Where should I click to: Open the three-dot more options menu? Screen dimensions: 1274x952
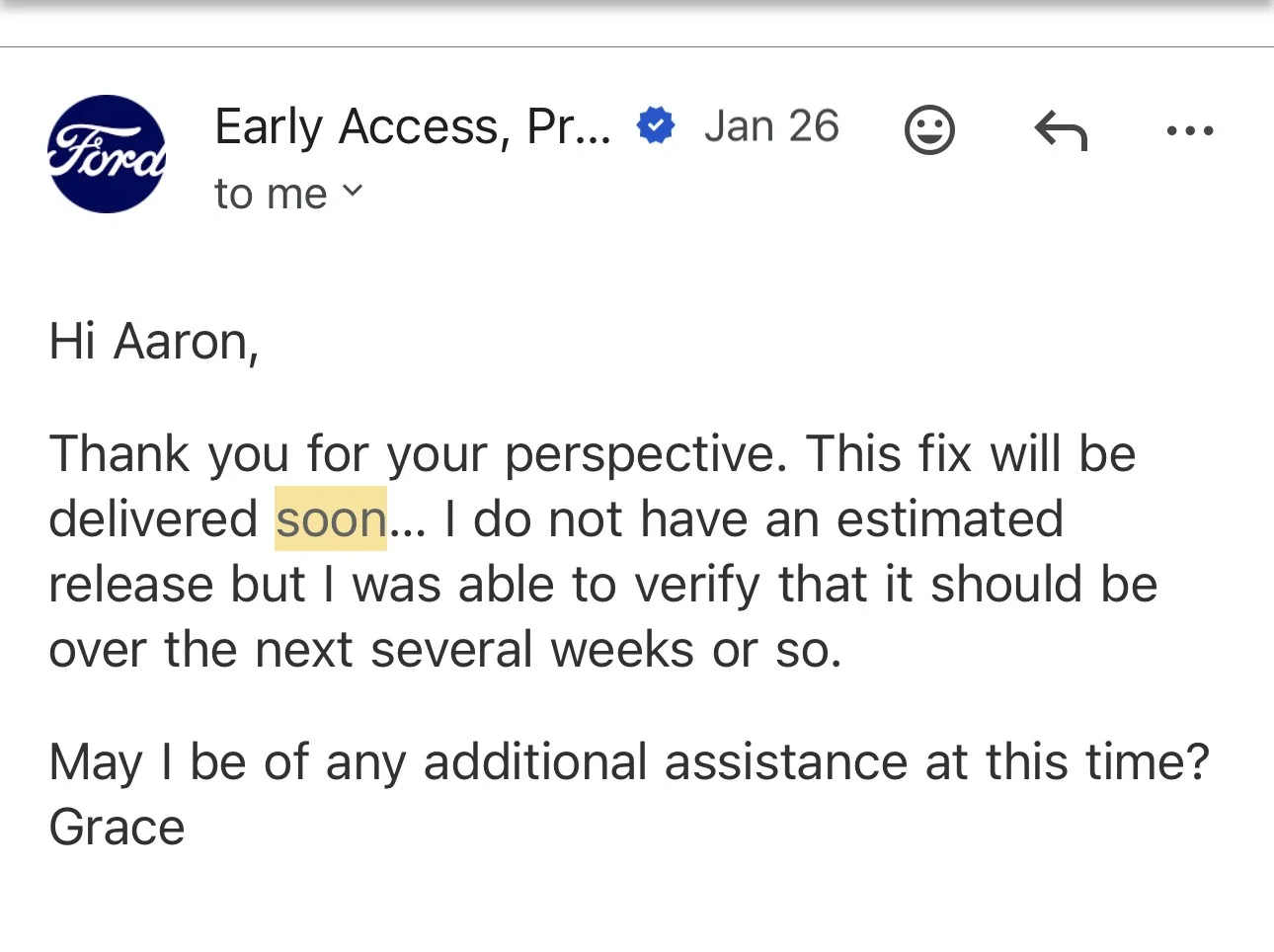tap(1190, 130)
